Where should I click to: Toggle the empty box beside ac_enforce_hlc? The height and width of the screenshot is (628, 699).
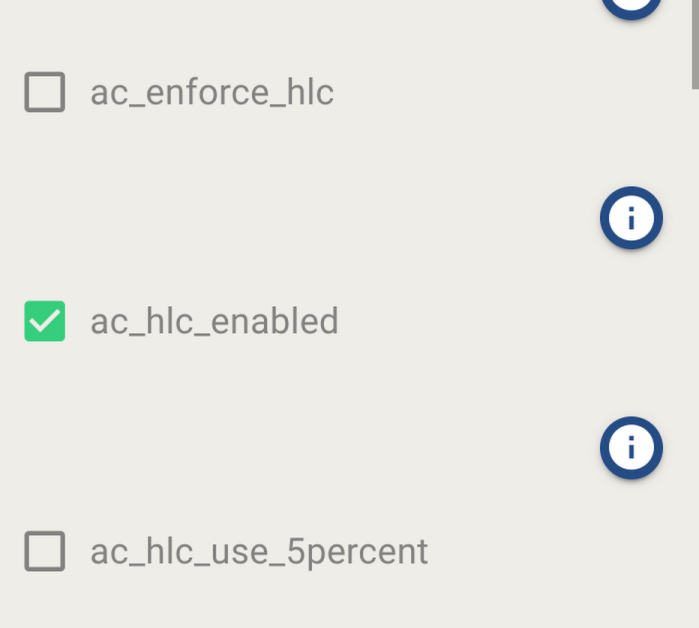click(45, 92)
